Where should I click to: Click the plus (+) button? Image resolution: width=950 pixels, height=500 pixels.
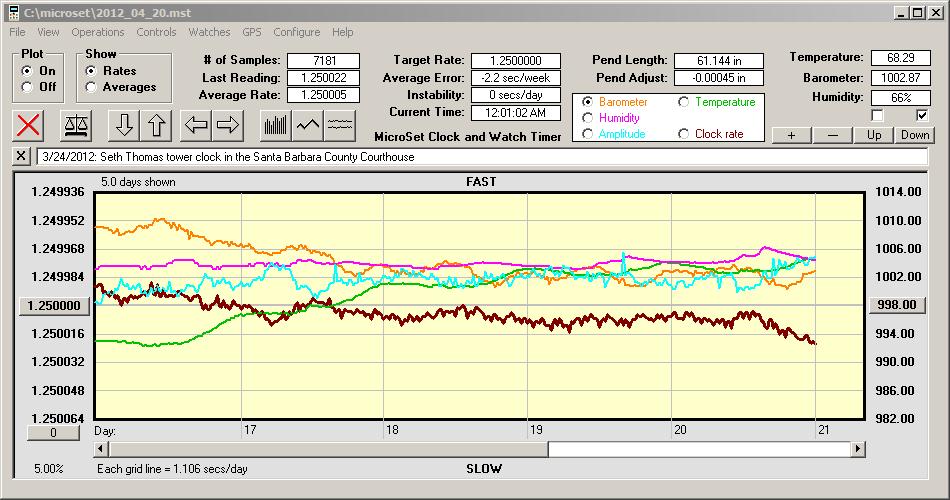[791, 135]
